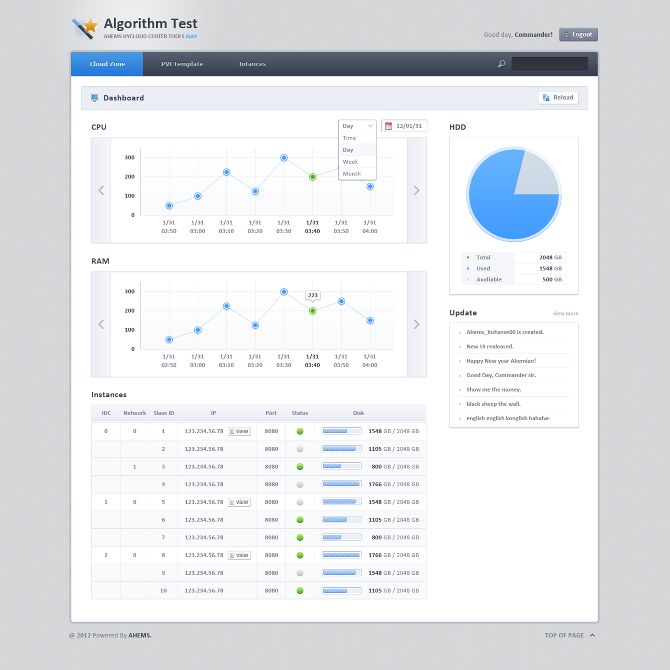Click the Logout button
Screen dimensions: 670x670
578,35
